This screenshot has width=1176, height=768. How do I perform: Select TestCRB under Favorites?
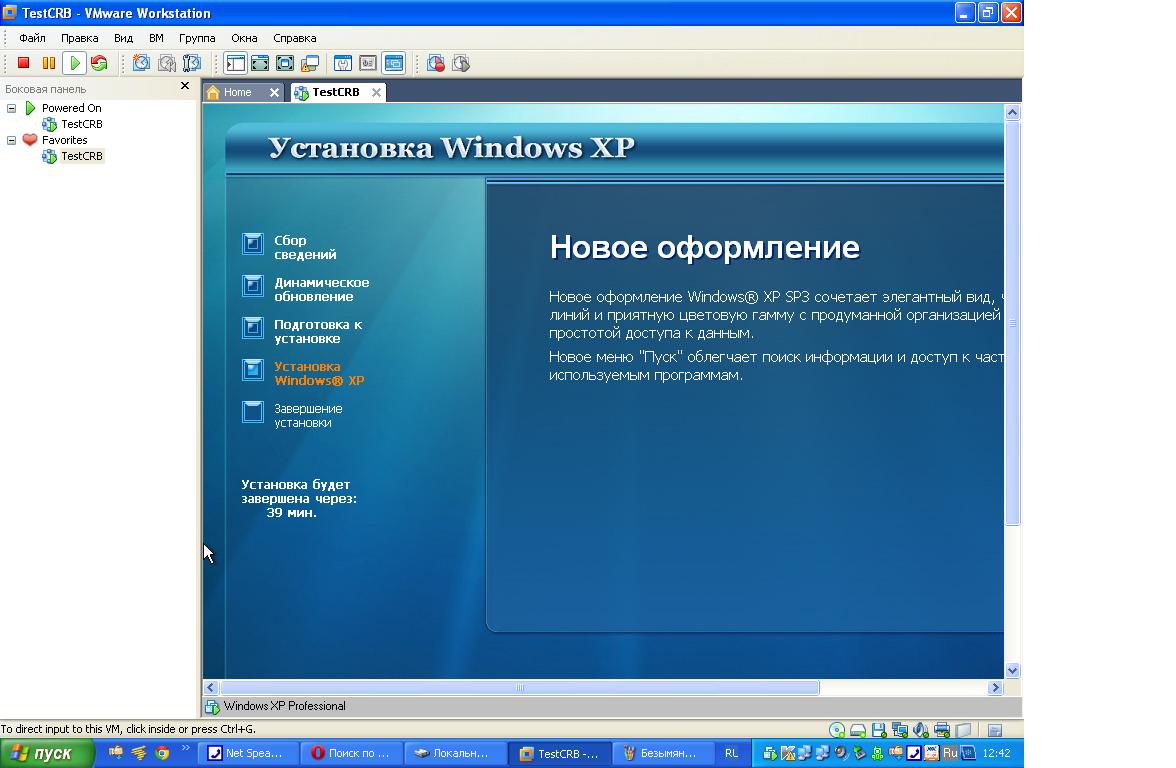(x=82, y=156)
